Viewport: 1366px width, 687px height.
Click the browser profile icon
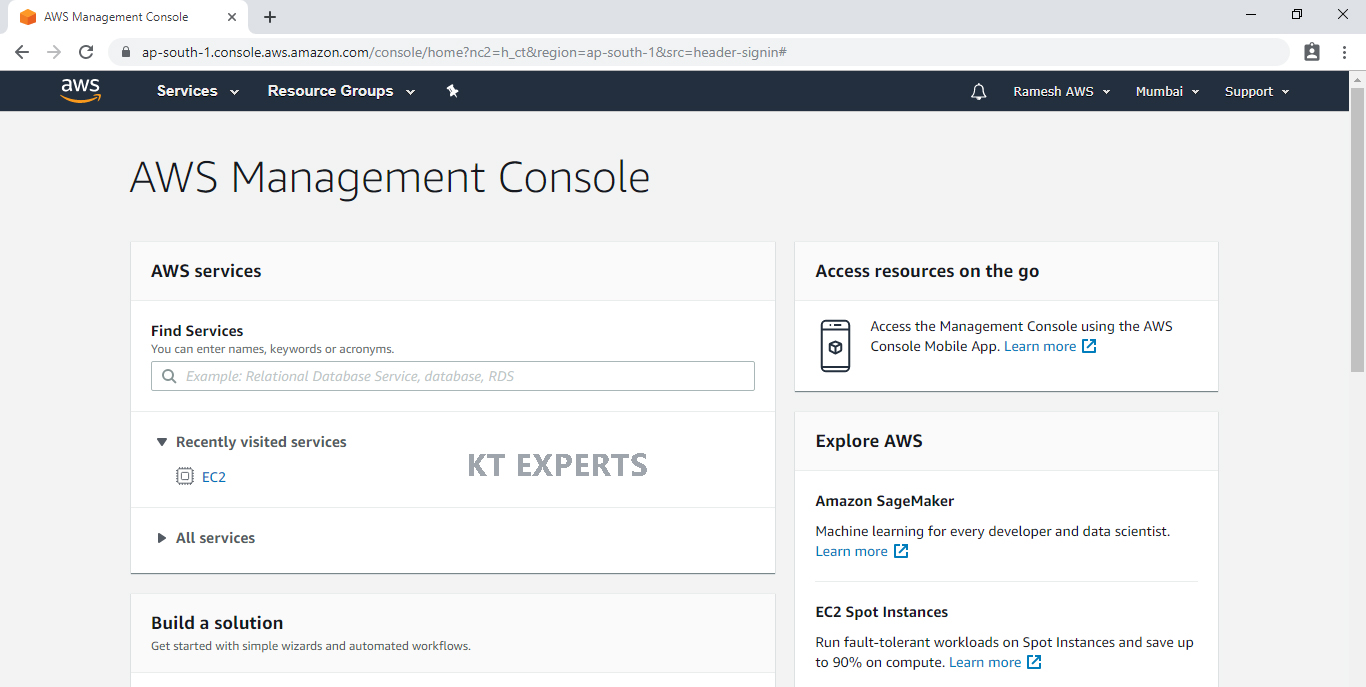[1312, 52]
